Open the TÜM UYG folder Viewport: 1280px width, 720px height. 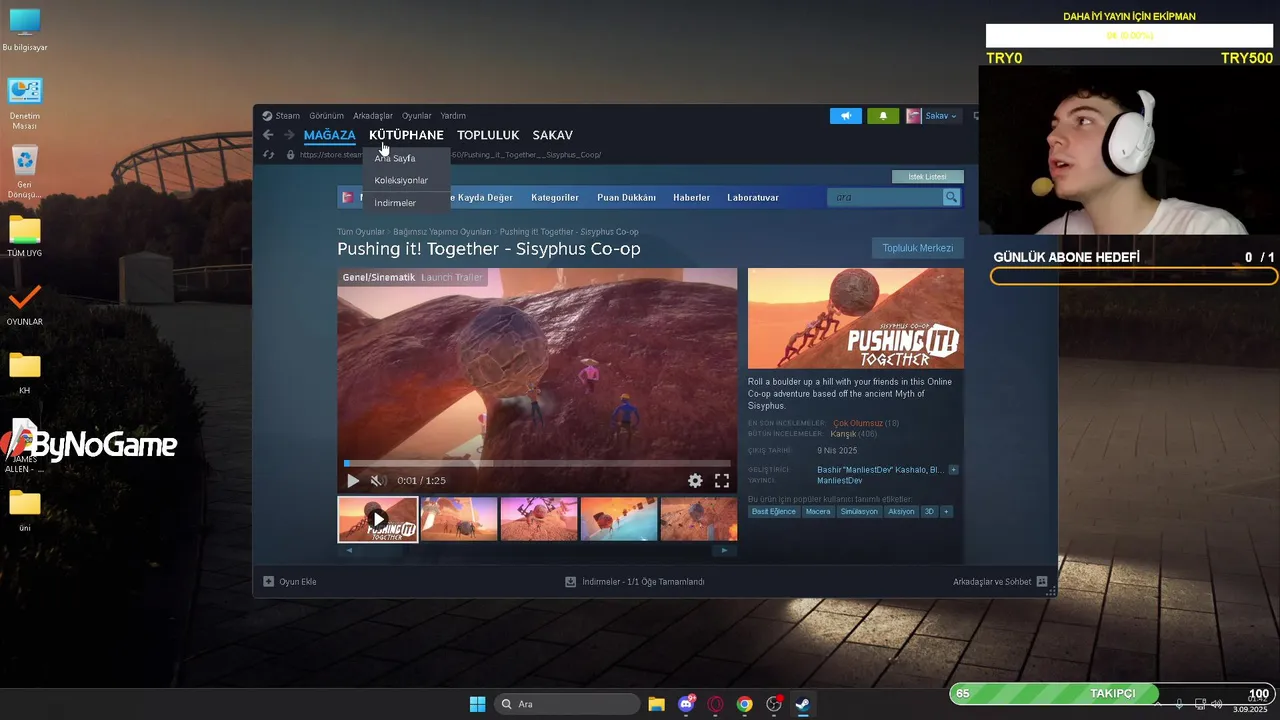(25, 236)
